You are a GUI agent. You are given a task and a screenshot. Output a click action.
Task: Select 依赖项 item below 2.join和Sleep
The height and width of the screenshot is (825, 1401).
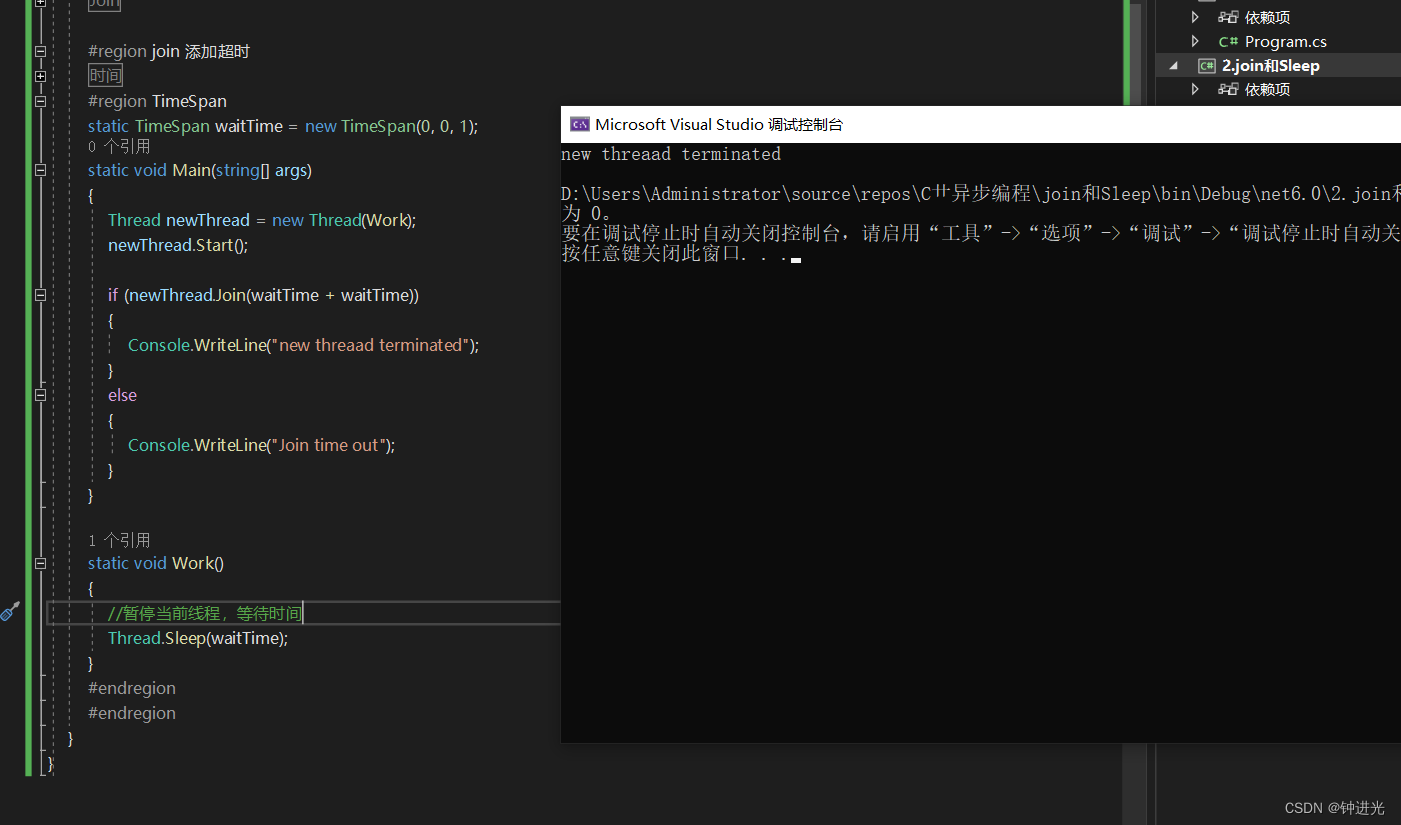(x=1267, y=90)
